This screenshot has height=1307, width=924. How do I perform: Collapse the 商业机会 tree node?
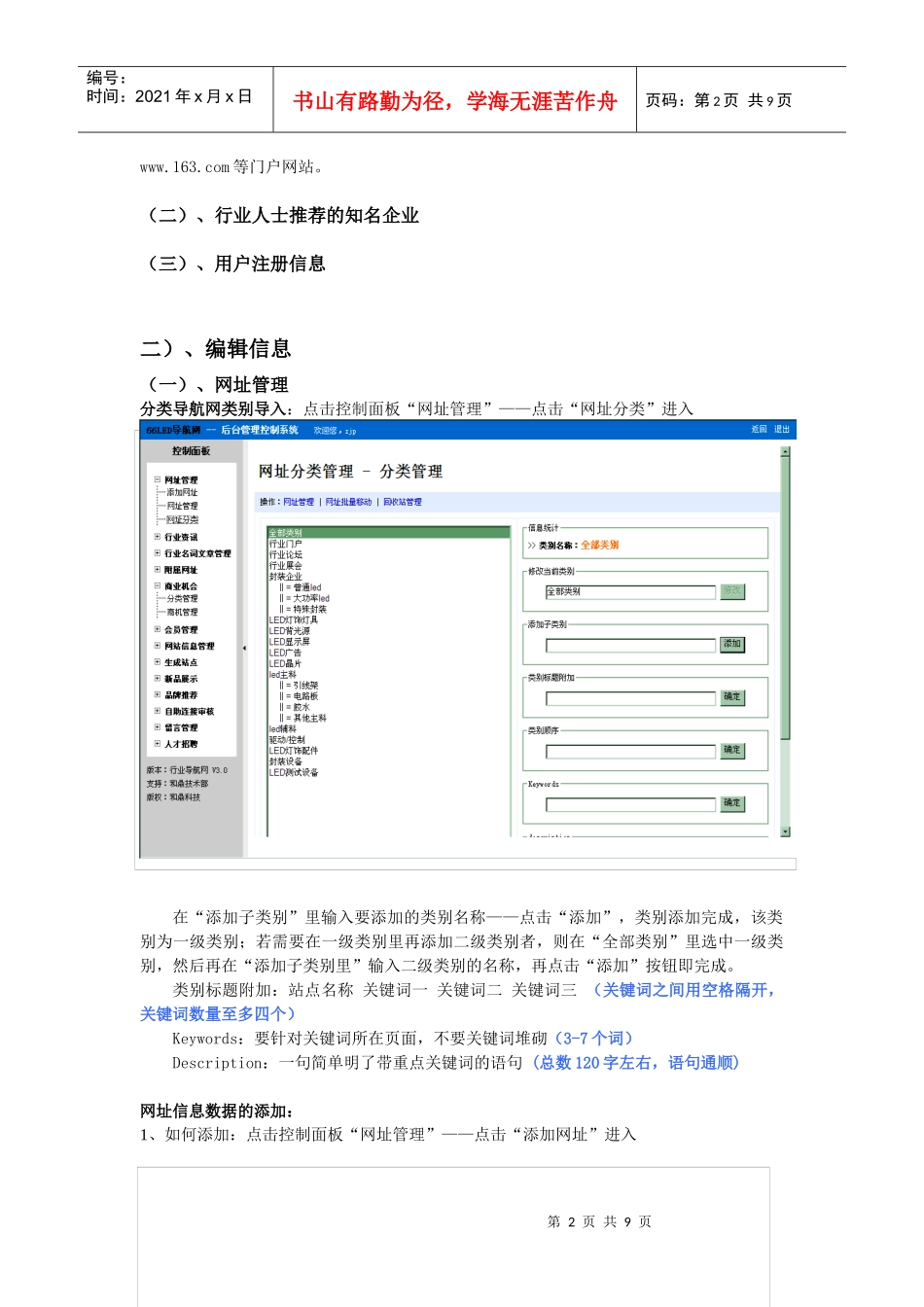coord(158,586)
